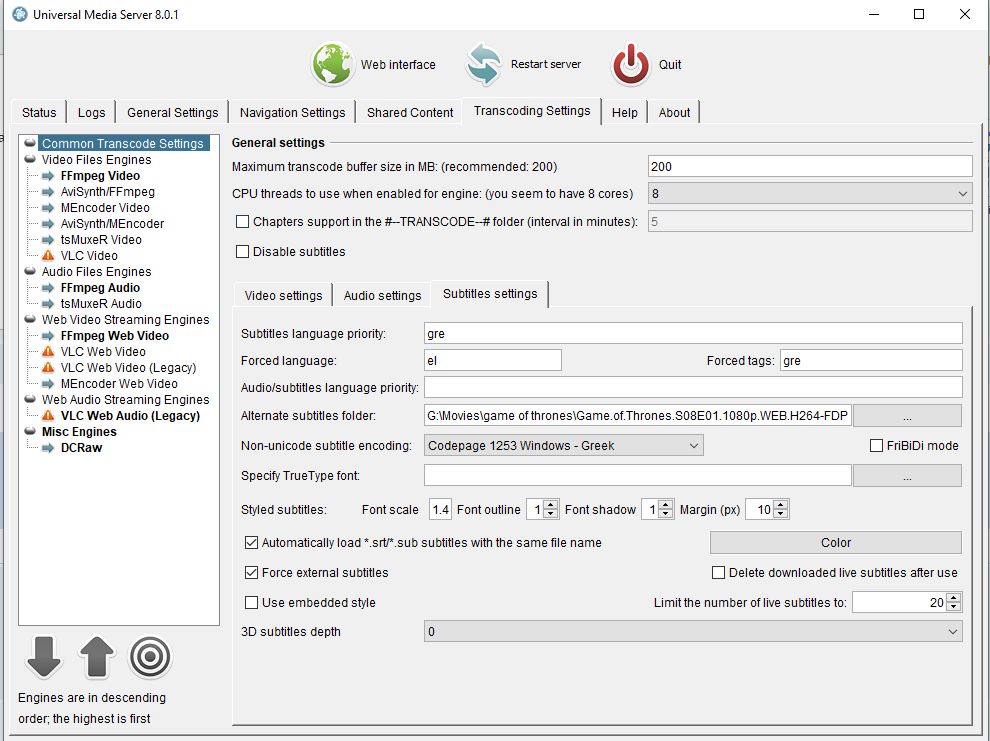
Task: Collapse Web Video Streaming Engines node
Action: (30, 319)
